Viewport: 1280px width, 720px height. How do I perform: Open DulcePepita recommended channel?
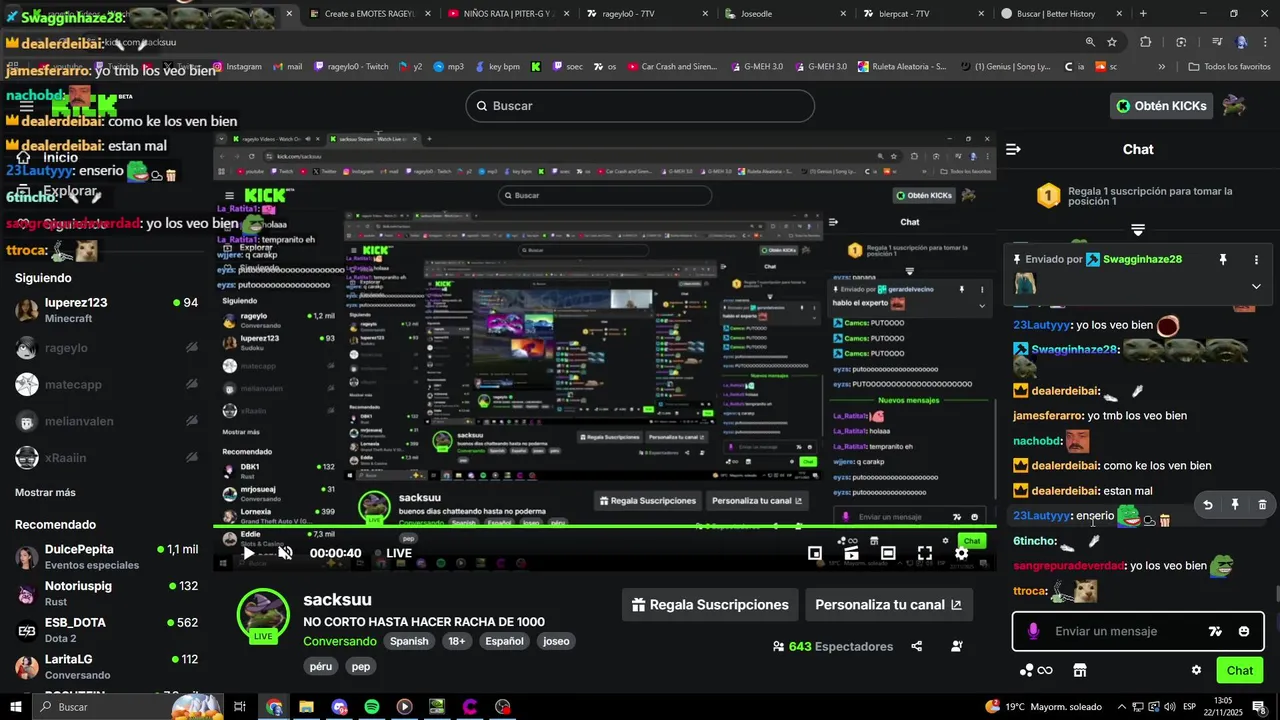(x=106, y=557)
